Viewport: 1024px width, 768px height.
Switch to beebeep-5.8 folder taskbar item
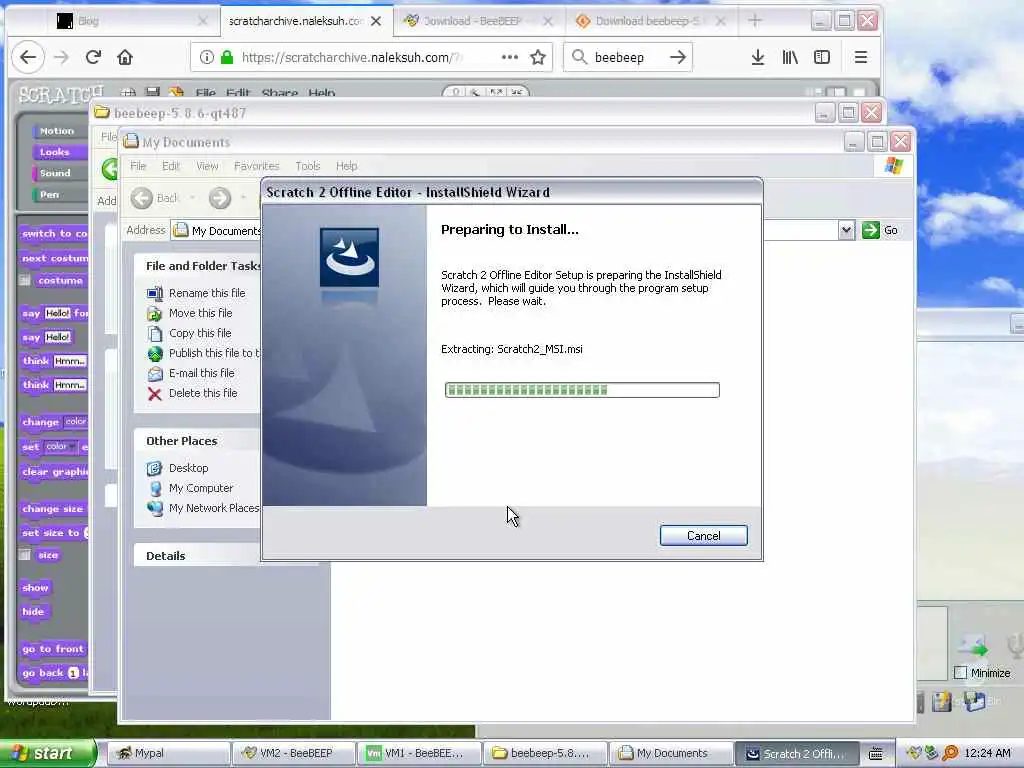coord(546,753)
